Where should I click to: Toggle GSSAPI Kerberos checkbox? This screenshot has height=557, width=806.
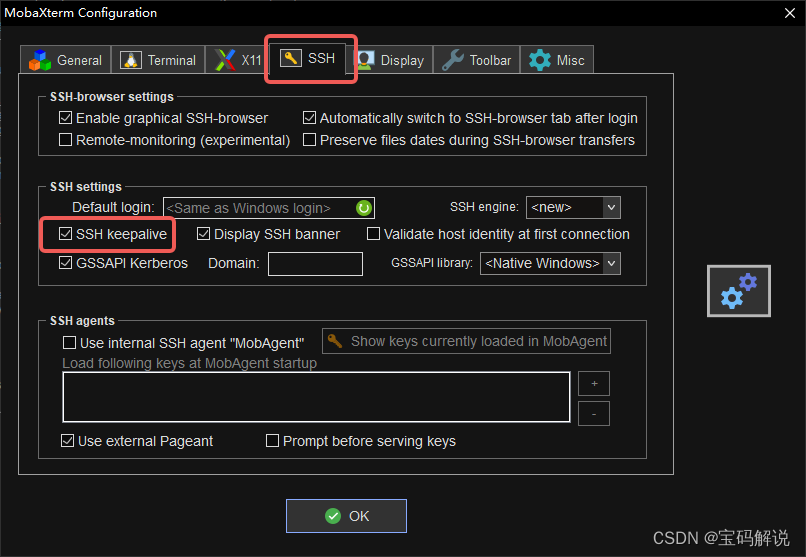(65, 263)
